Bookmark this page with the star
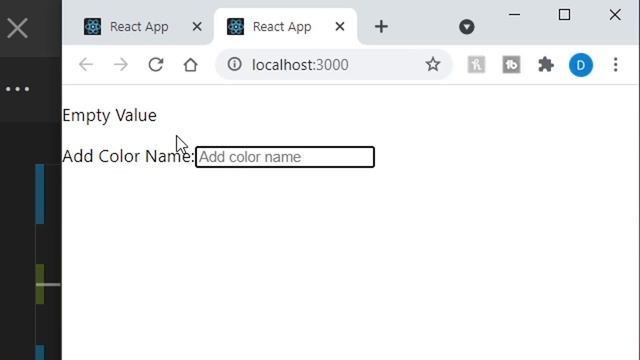The width and height of the screenshot is (640, 360). click(x=433, y=64)
